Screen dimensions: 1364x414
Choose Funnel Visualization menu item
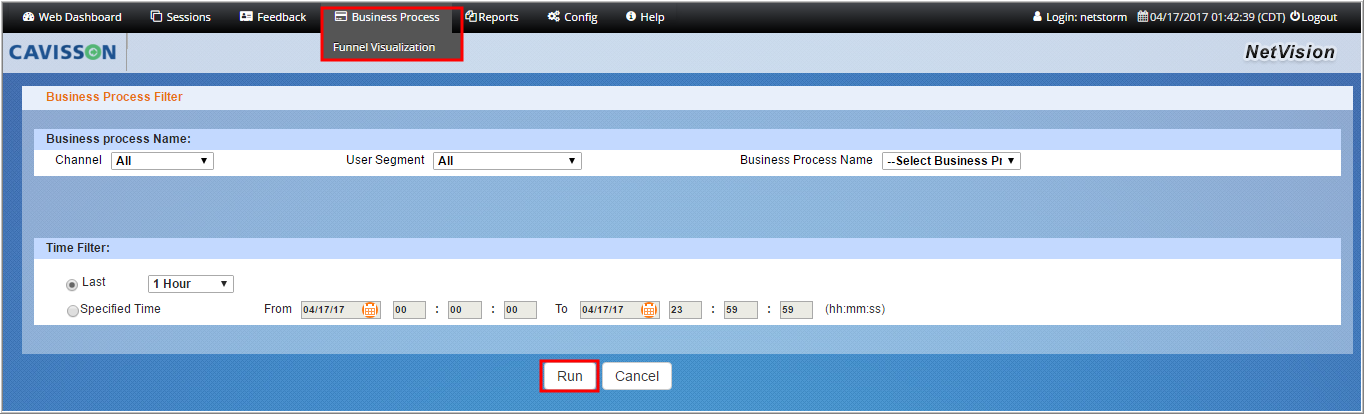click(384, 47)
